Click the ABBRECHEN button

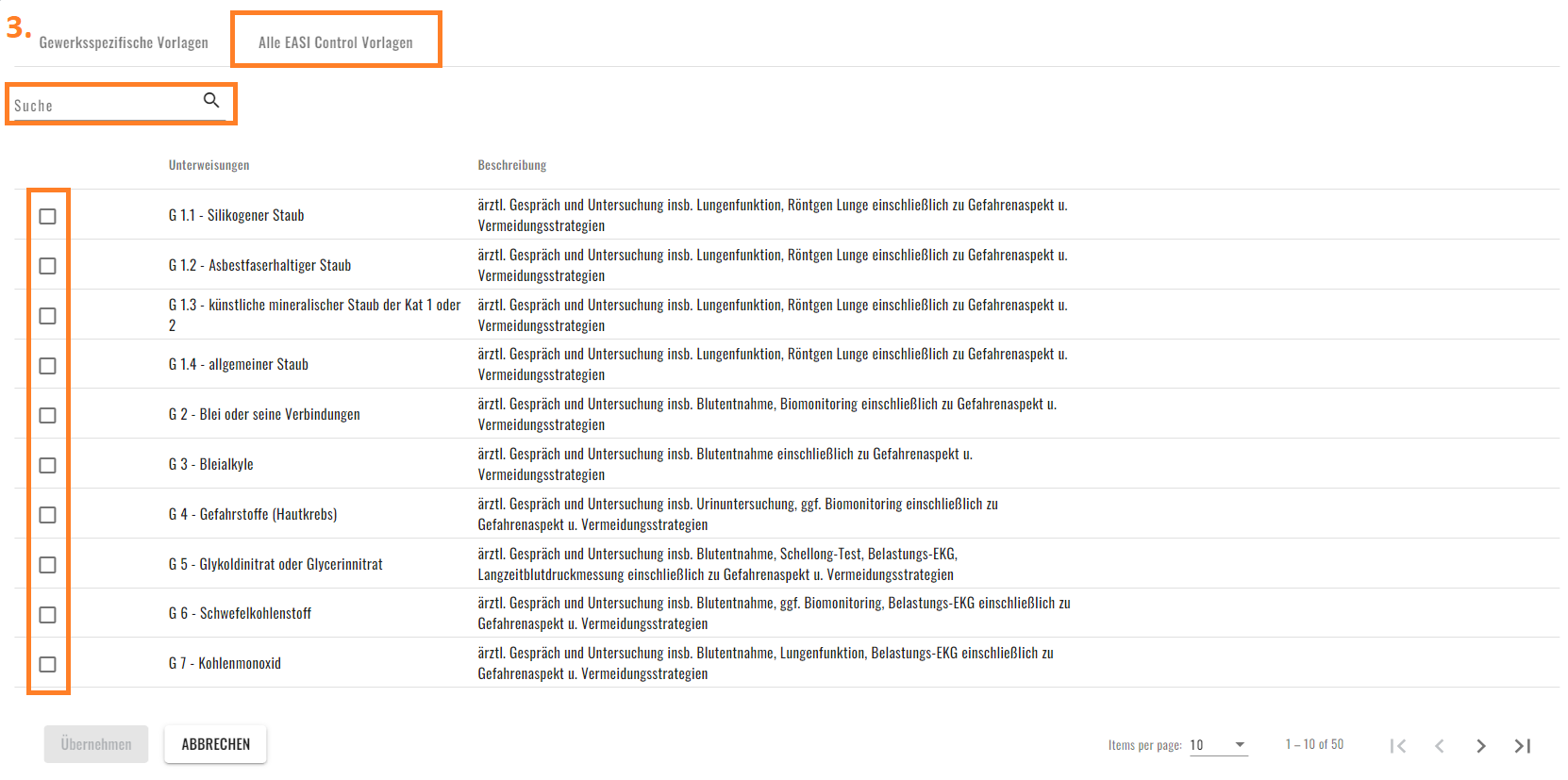point(216,744)
